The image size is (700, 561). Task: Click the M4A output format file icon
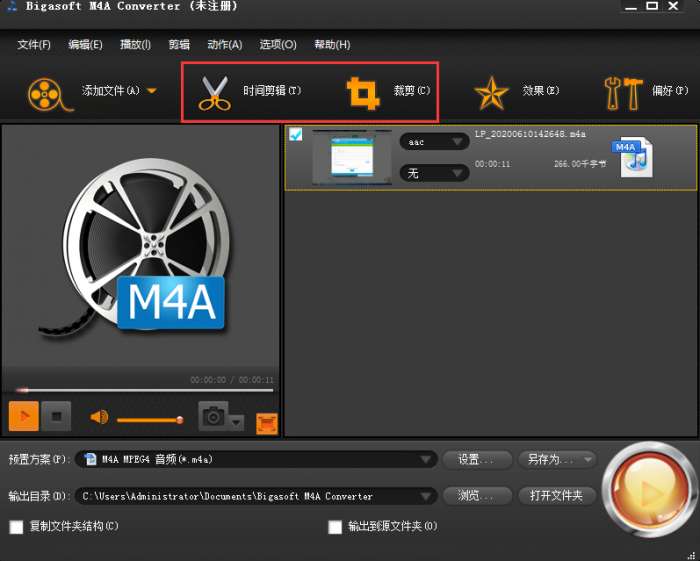[x=633, y=157]
